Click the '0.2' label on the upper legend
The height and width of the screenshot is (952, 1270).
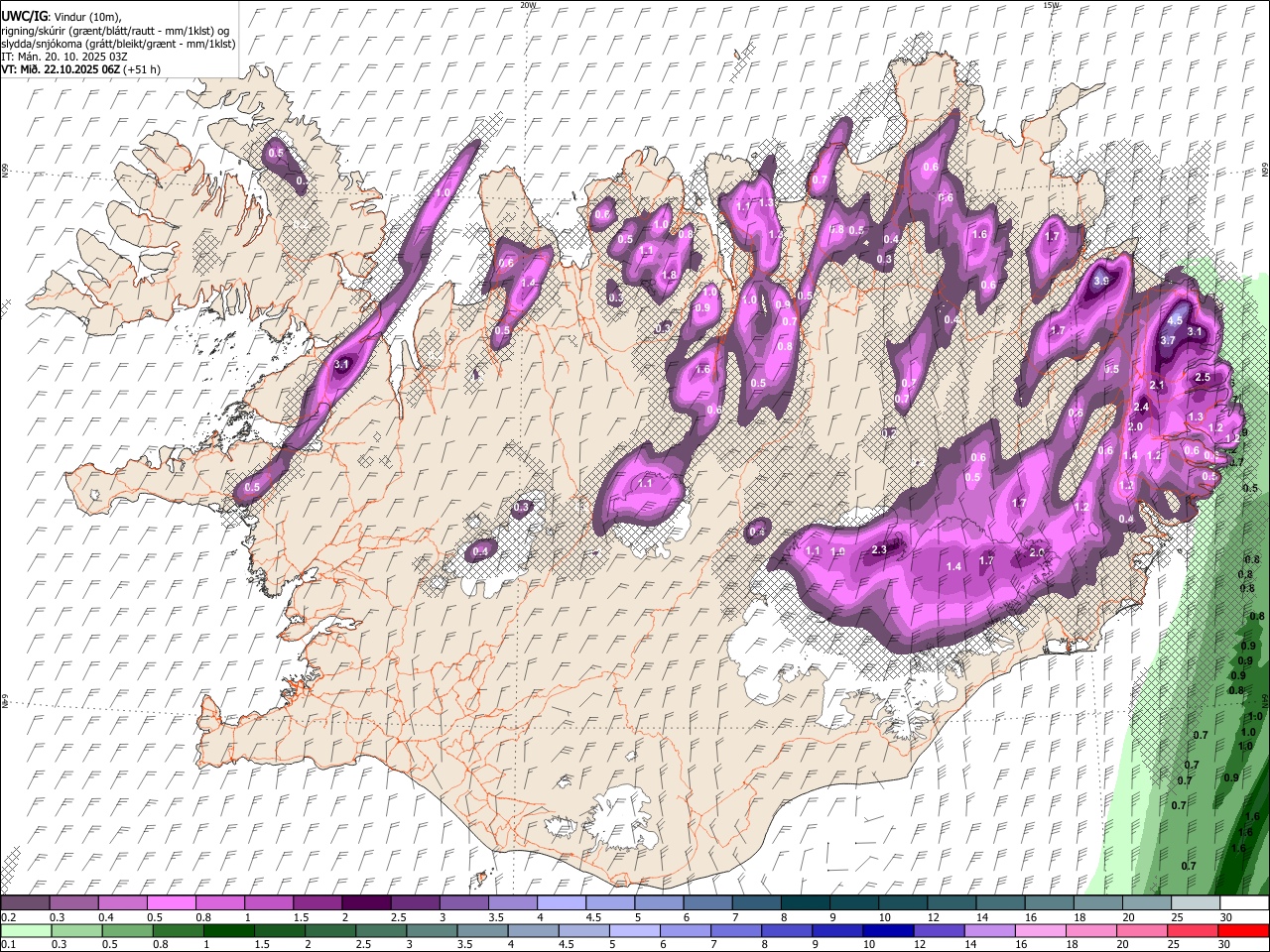(9, 917)
